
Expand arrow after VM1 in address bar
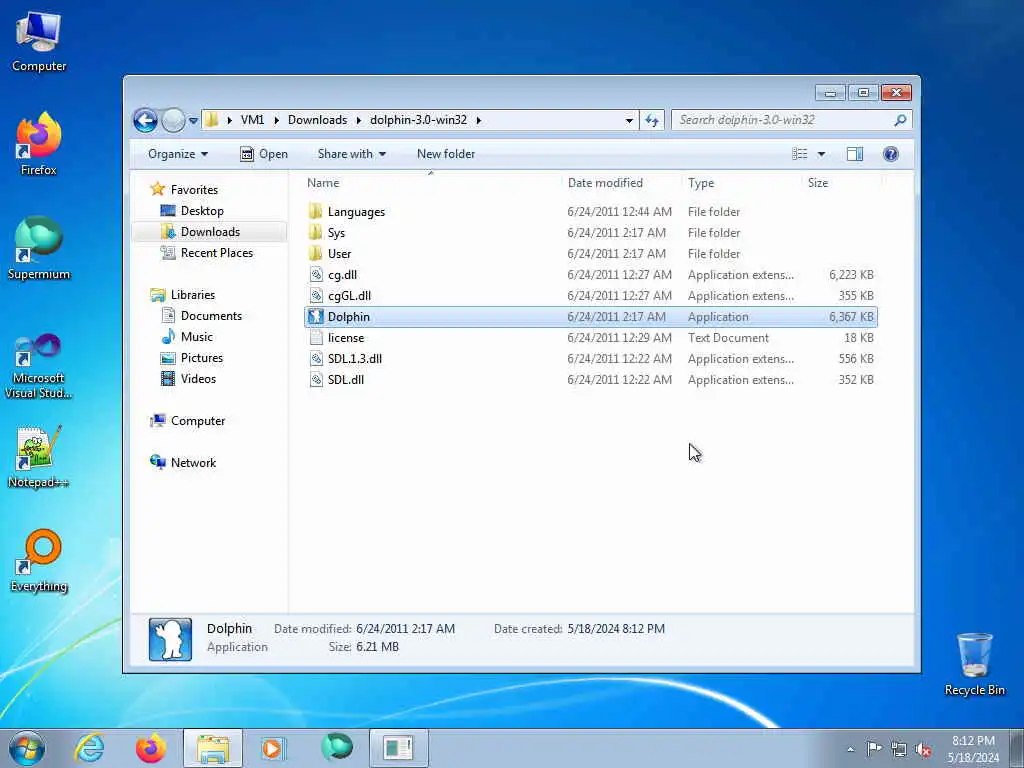[276, 120]
